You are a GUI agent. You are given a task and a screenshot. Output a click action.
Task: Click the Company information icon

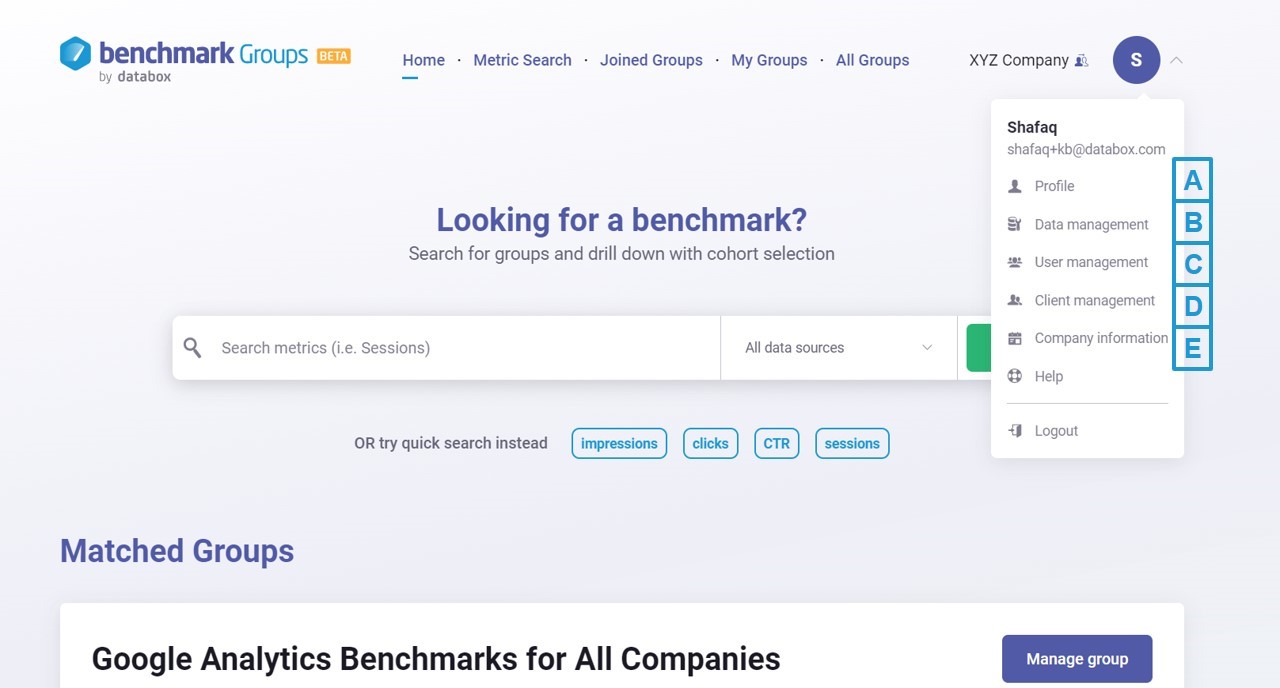click(x=1014, y=338)
